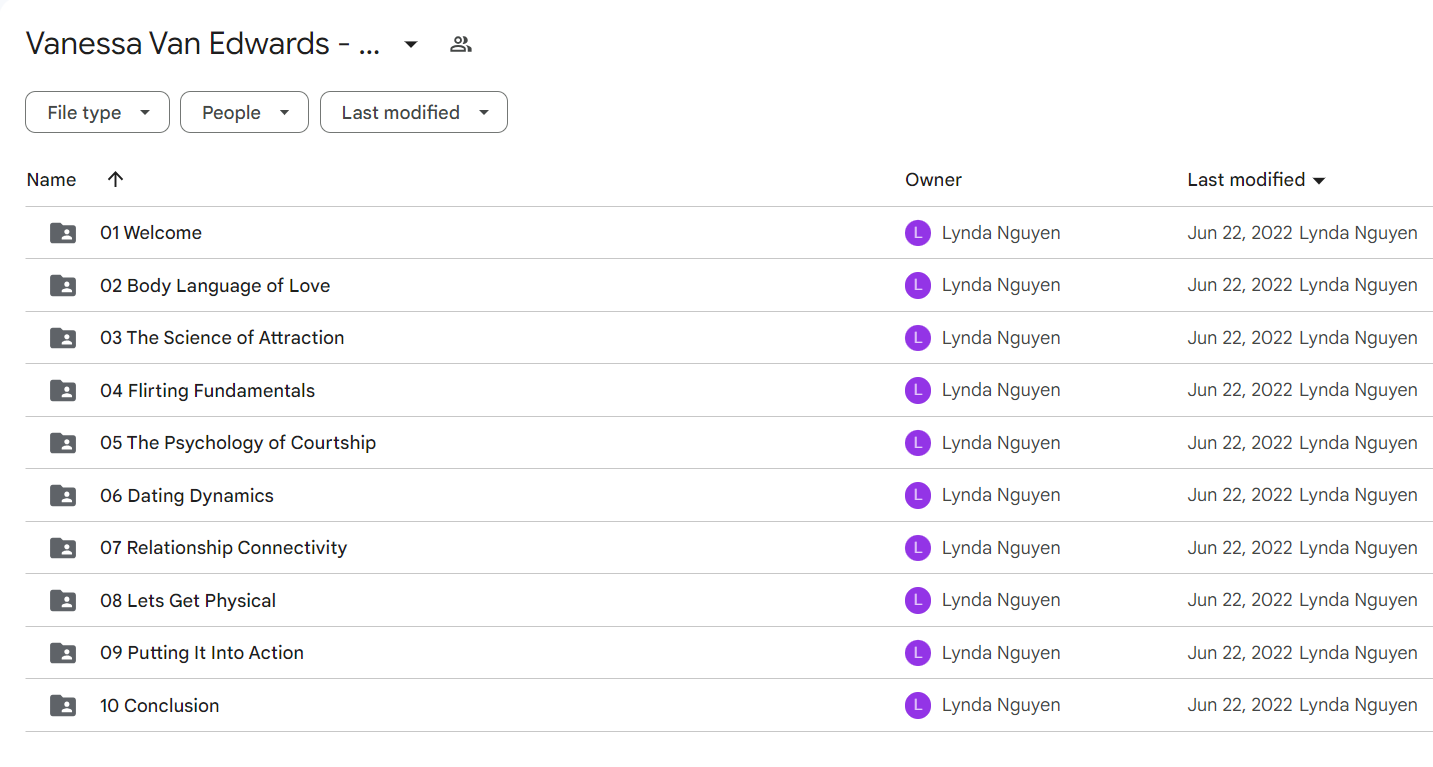
Task: Click shared folder icon for 09 Putting It Into Action
Action: click(x=63, y=653)
